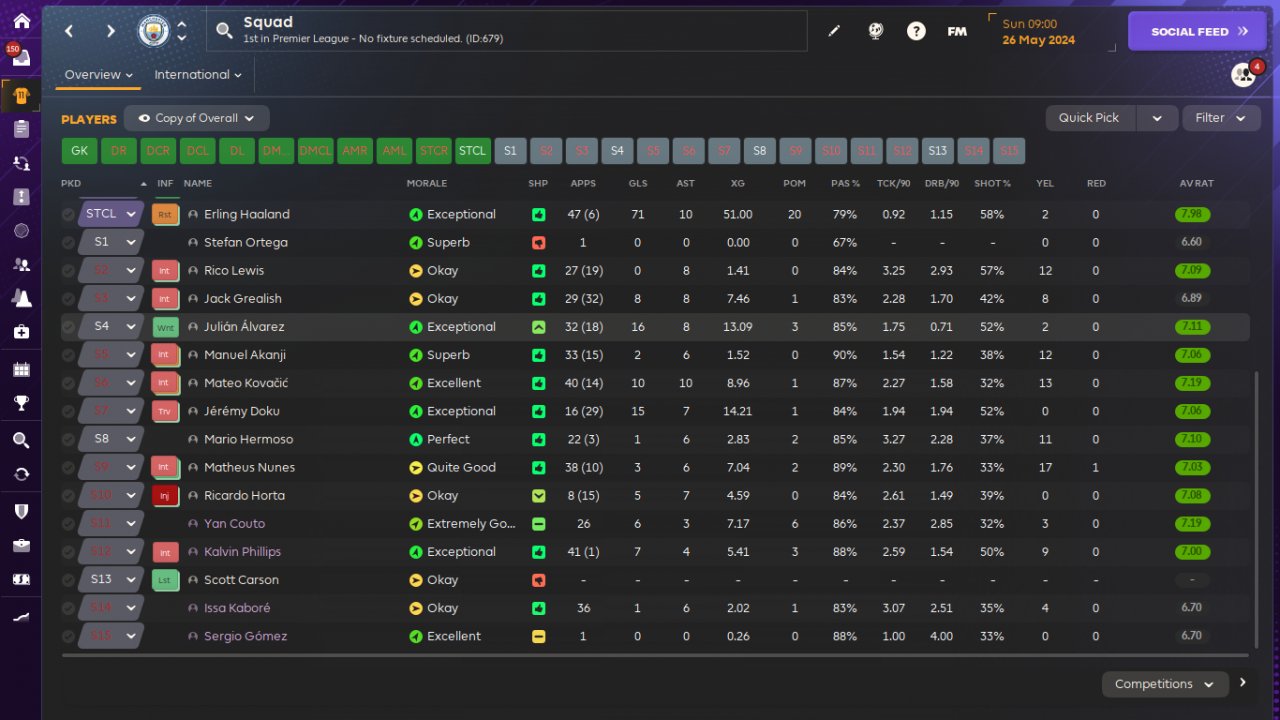Click the Quick Pick button
Screen dimensions: 1280x720
click(1090, 118)
